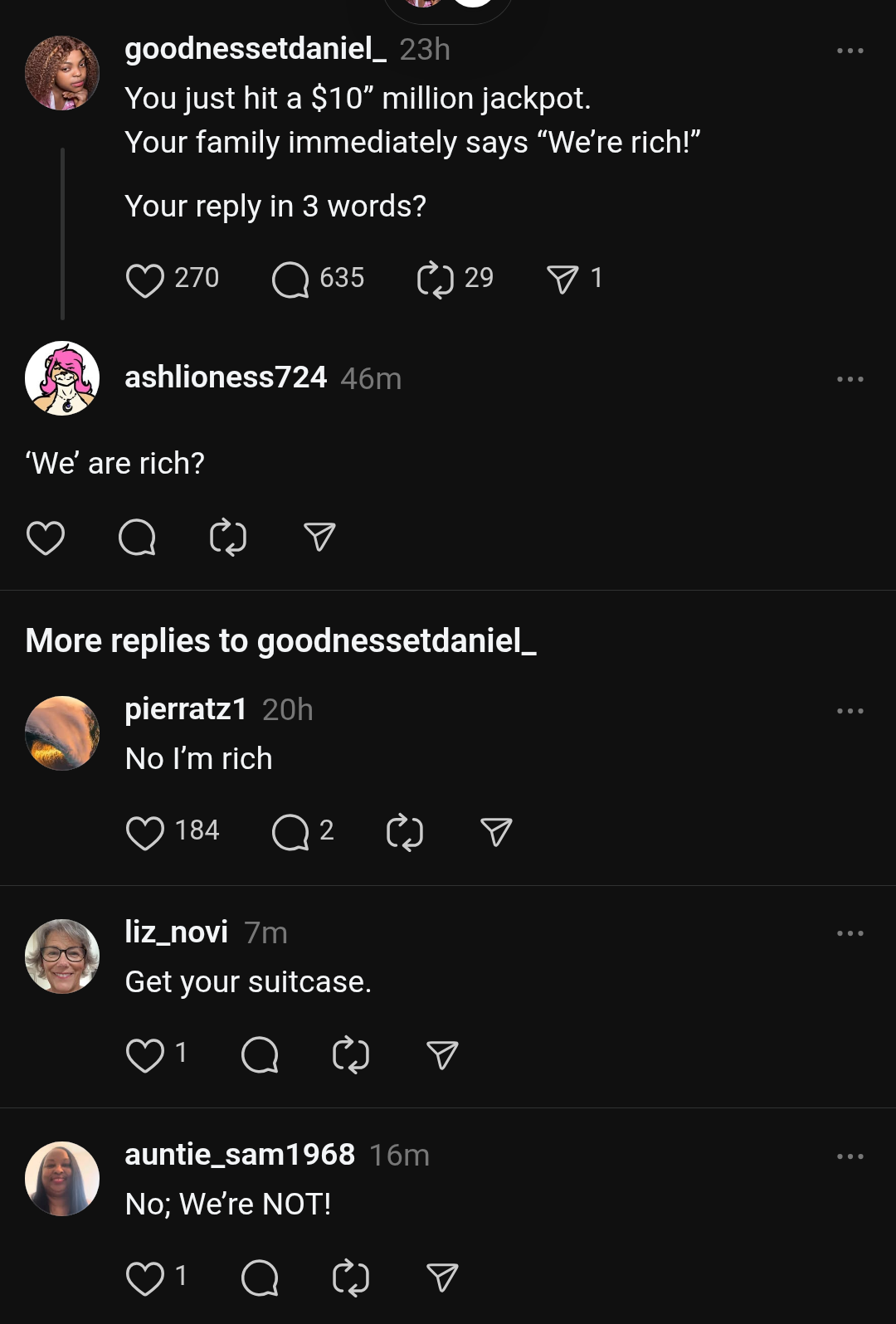The width and height of the screenshot is (896, 1324).
Task: Send pierratz1's reply using share icon
Action: point(496,832)
